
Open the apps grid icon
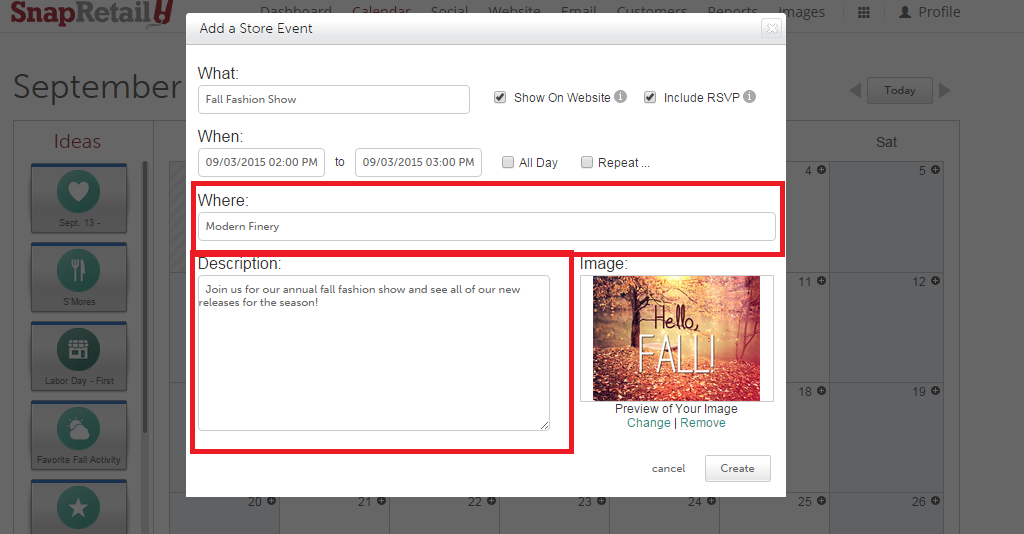863,12
